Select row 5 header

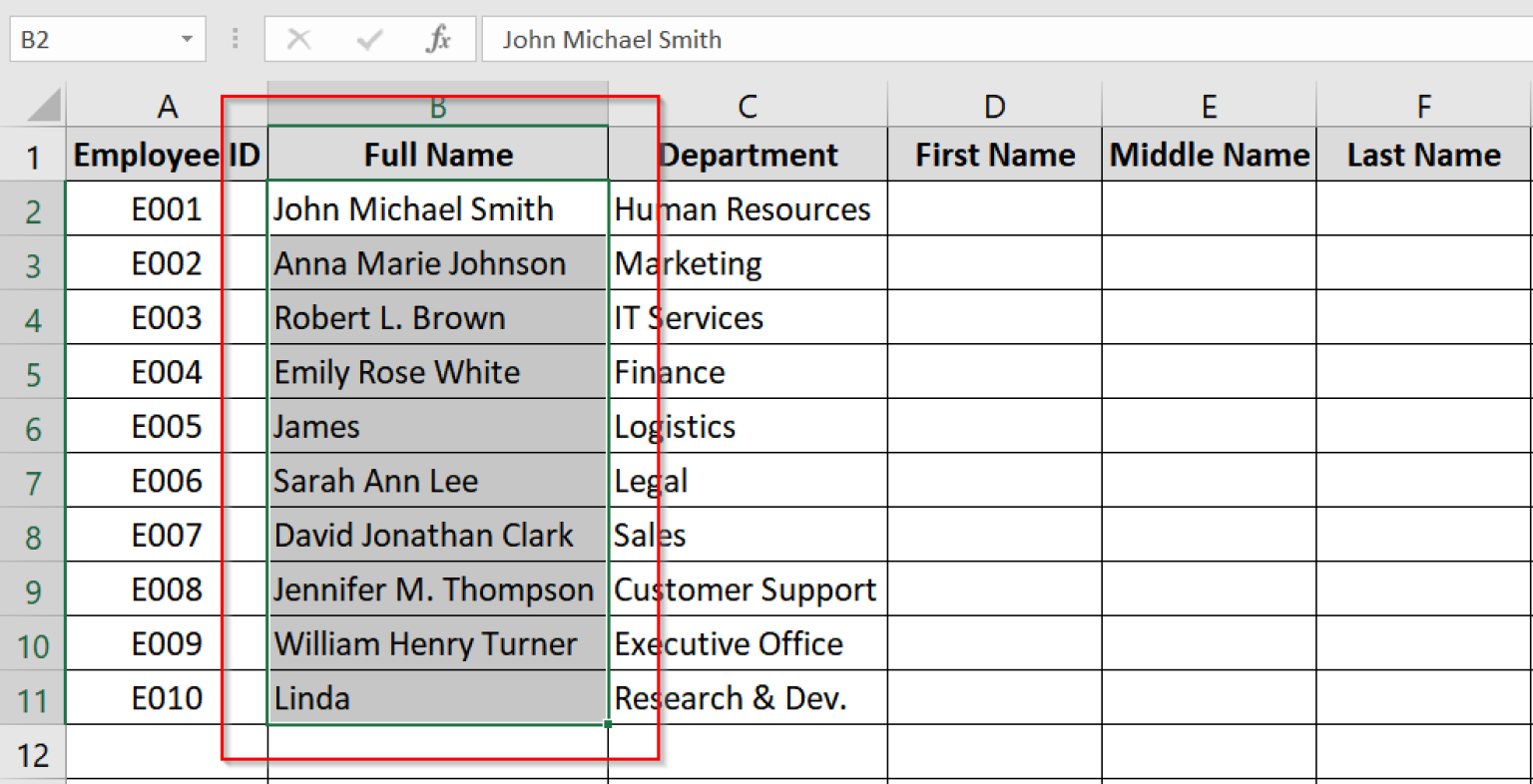(32, 371)
